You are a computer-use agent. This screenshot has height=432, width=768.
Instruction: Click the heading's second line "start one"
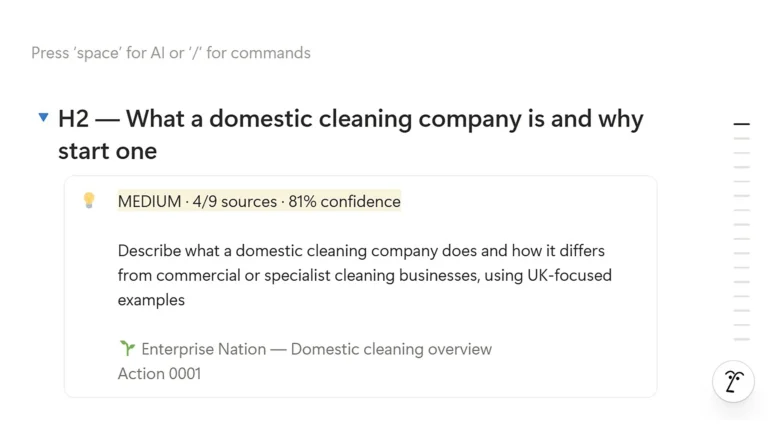click(x=108, y=151)
